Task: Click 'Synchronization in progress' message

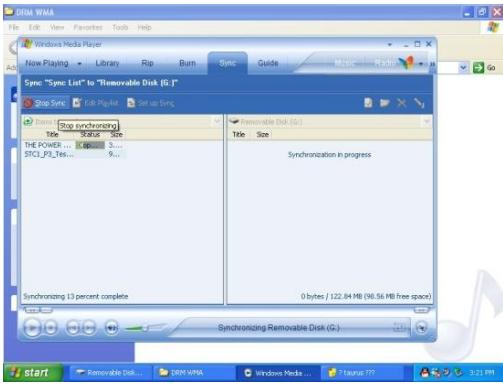Action: [329, 155]
